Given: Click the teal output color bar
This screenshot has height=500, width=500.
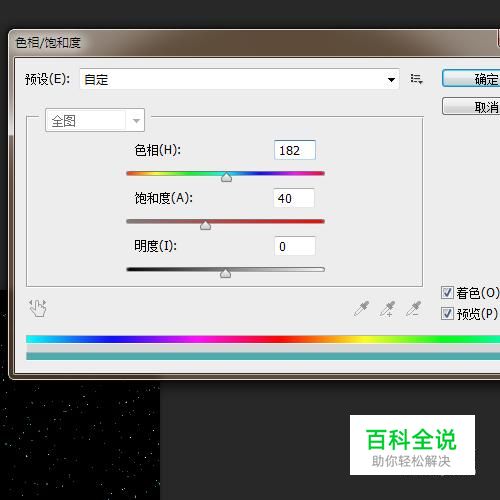Looking at the screenshot, I should (263, 356).
